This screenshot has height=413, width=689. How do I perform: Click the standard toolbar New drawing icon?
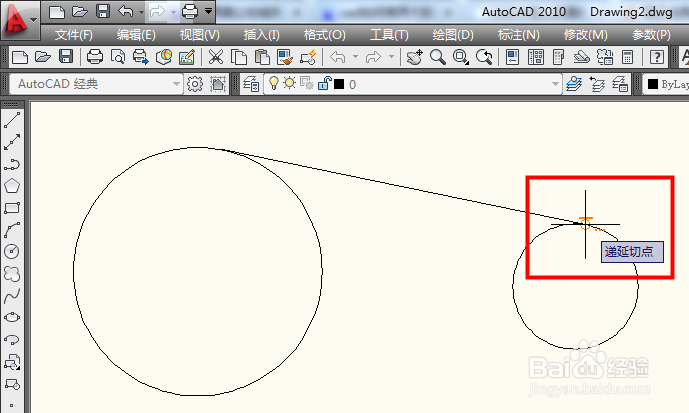[20, 57]
